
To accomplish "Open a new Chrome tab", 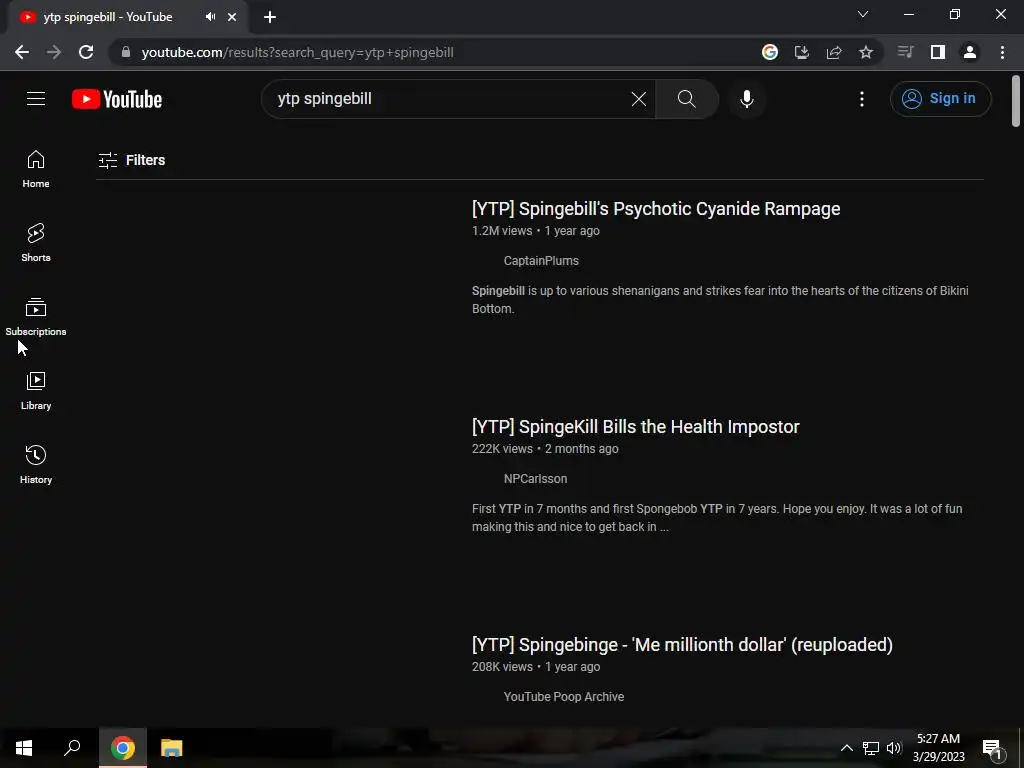I will tap(270, 17).
